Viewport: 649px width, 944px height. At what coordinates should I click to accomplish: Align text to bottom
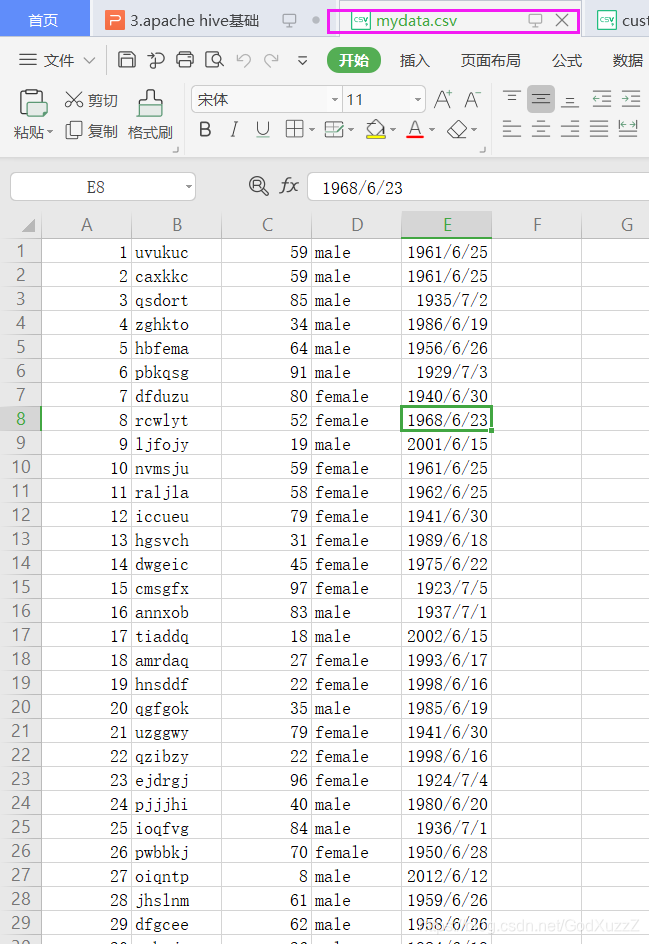[x=570, y=99]
